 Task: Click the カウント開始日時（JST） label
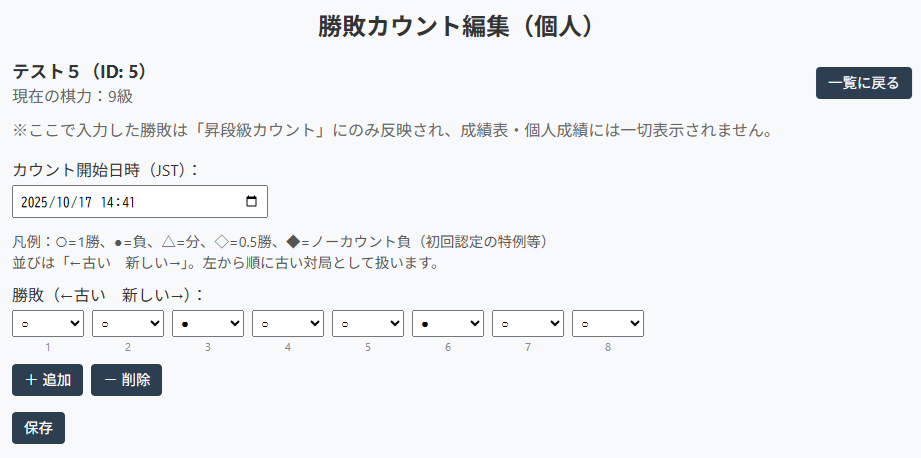(x=106, y=169)
